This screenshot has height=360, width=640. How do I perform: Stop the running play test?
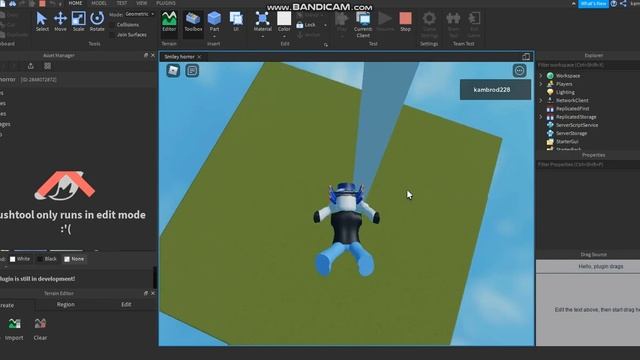click(405, 22)
